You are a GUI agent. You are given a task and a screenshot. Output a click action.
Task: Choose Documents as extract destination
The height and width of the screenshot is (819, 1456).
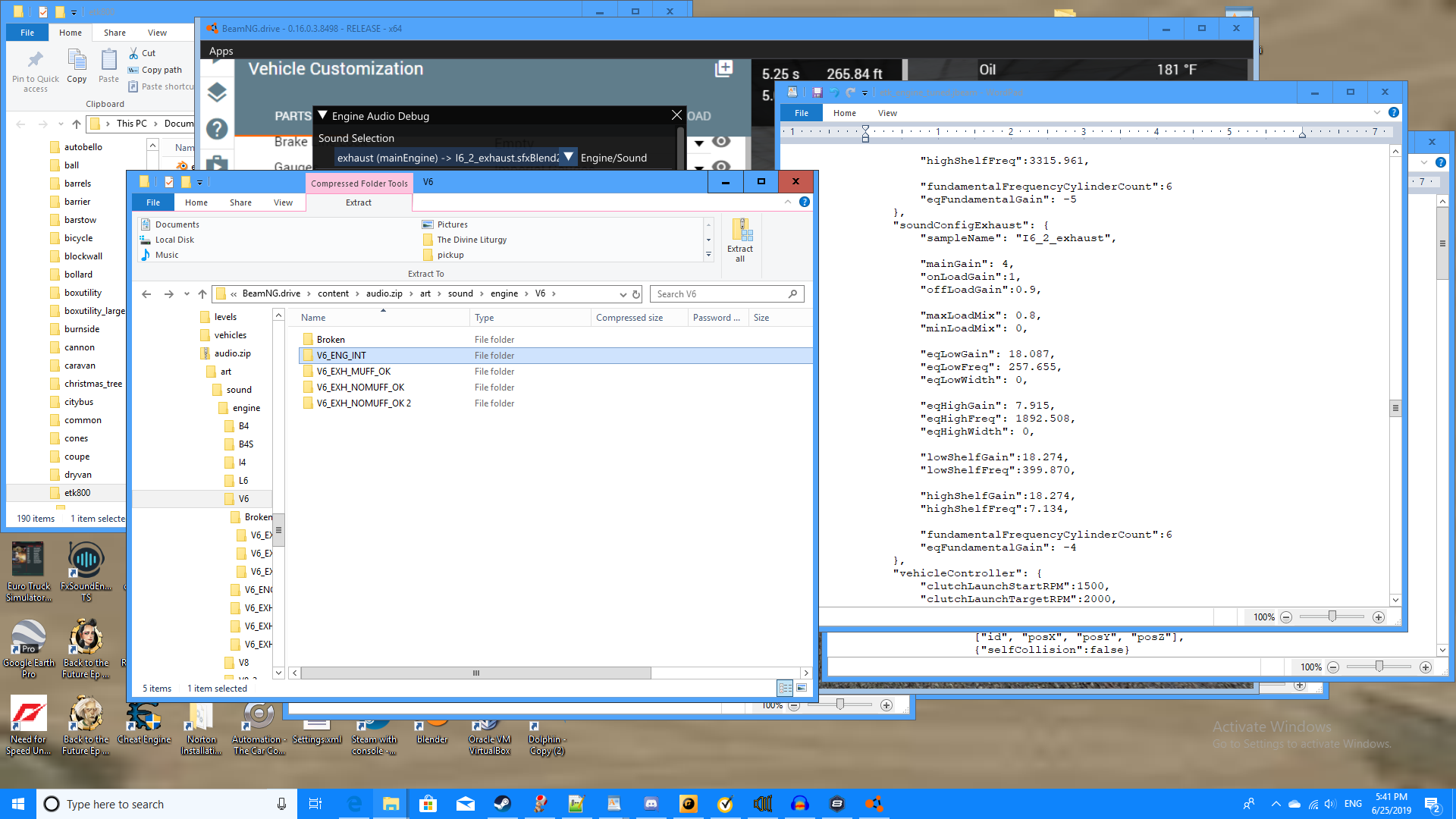click(171, 224)
